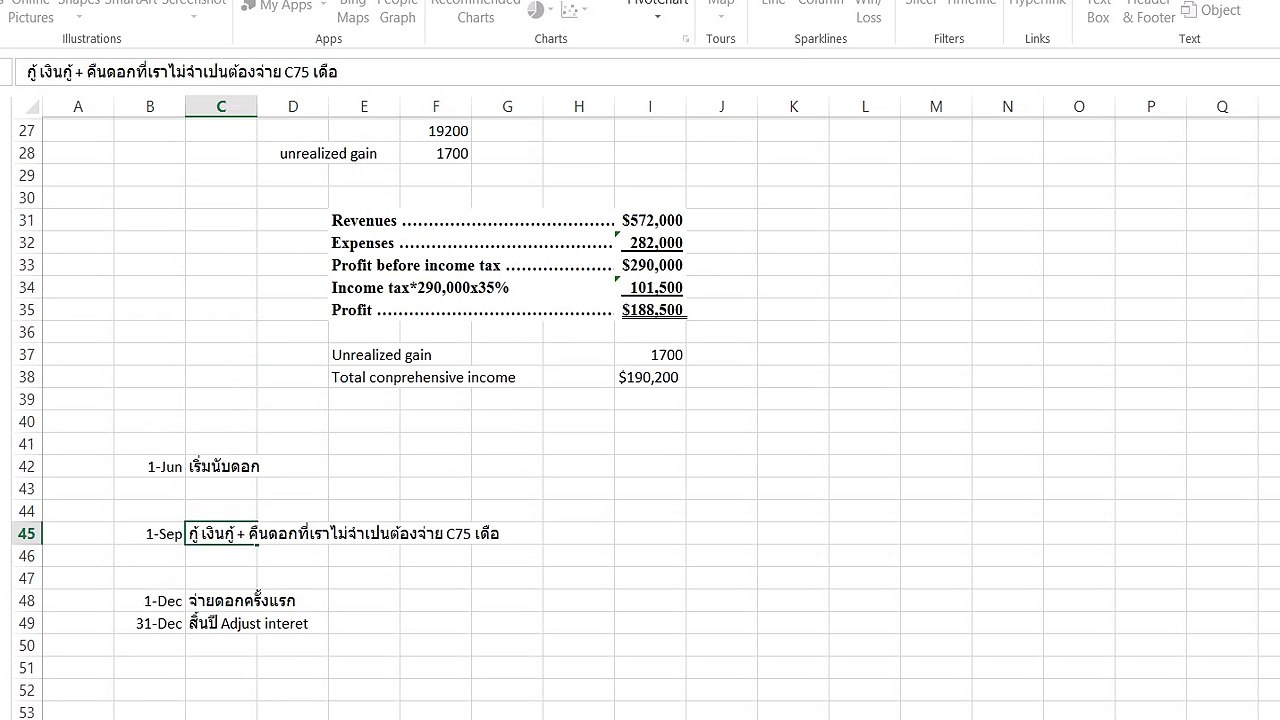Image resolution: width=1280 pixels, height=720 pixels.
Task: Click the Profit $188,500 line
Action: 507,310
